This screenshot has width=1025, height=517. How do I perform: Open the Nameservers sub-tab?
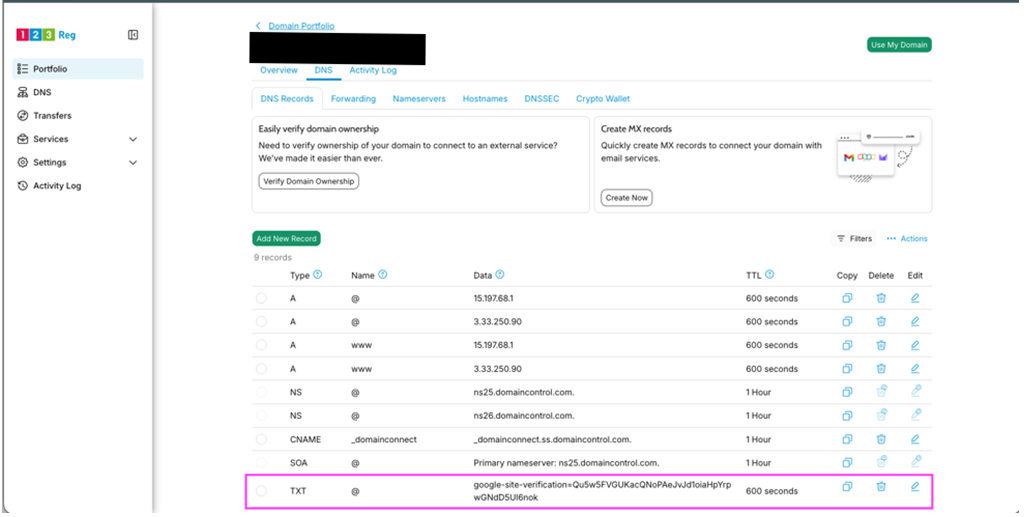click(419, 99)
